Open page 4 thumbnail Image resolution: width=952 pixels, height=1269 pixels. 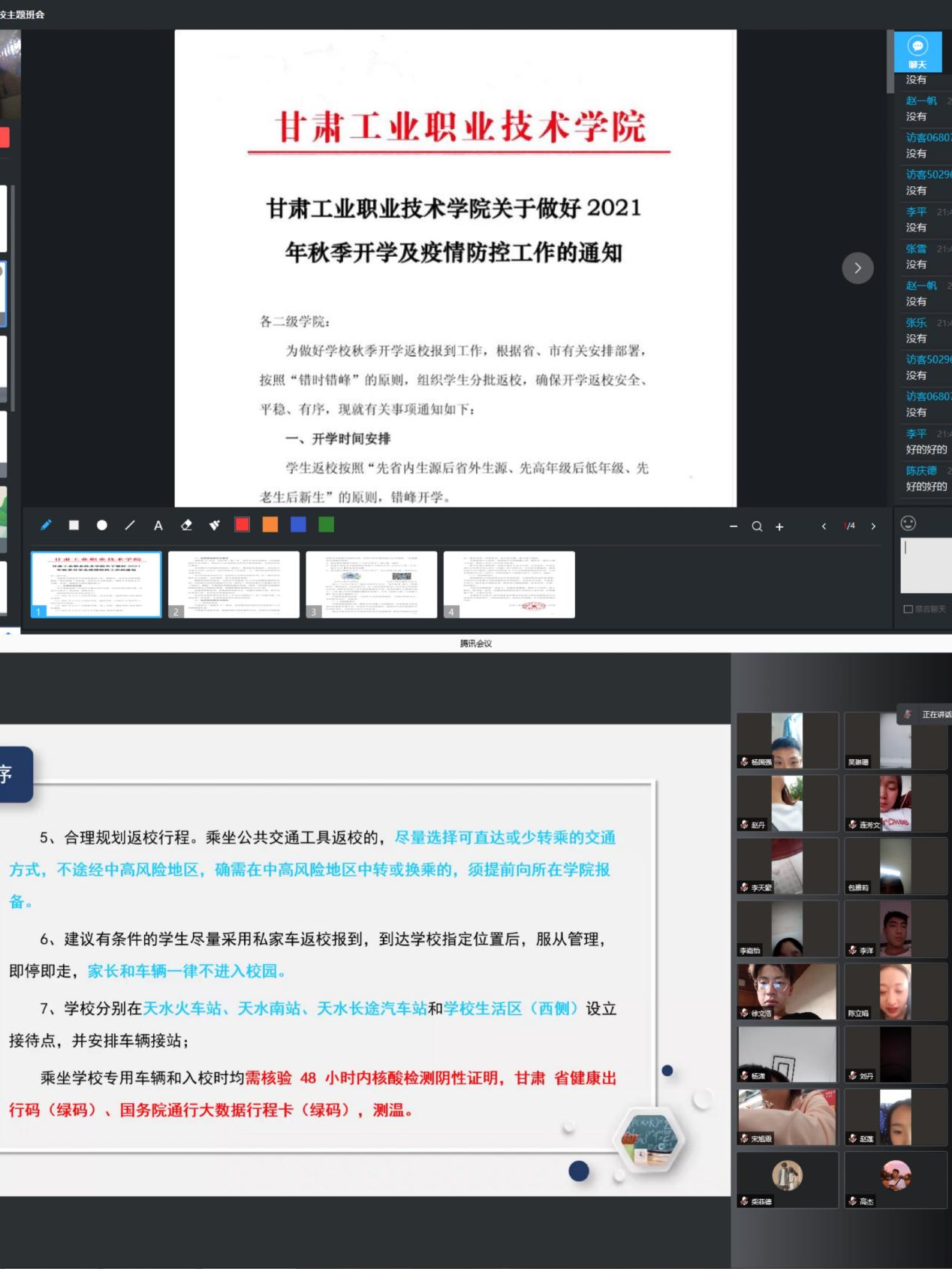point(509,584)
